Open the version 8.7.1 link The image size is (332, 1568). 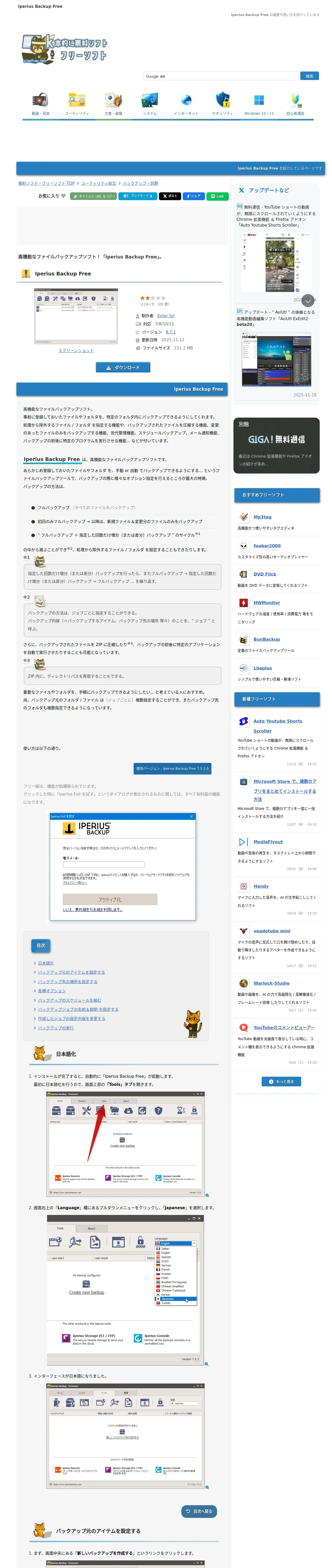(x=170, y=332)
